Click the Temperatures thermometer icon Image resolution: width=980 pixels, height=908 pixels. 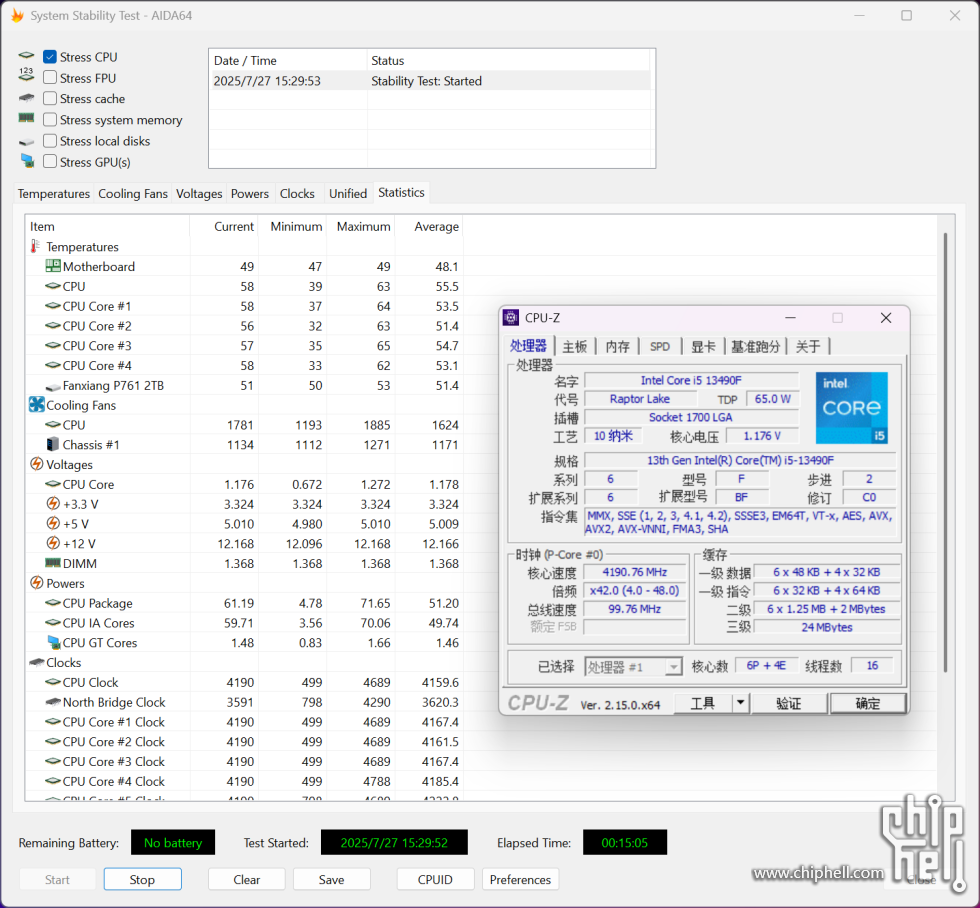(x=35, y=246)
